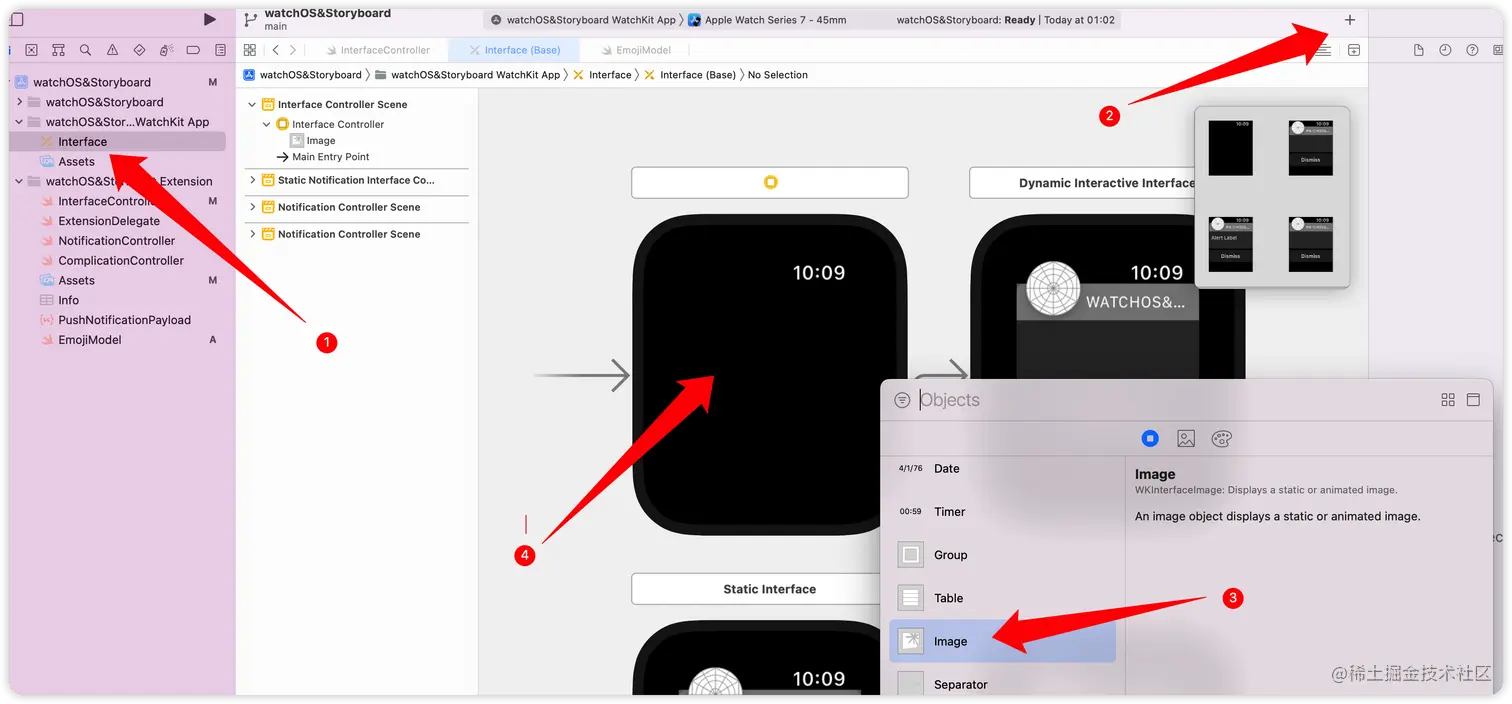The height and width of the screenshot is (704, 1512).
Task: Click the breakpoint navigator icon
Action: click(x=193, y=50)
